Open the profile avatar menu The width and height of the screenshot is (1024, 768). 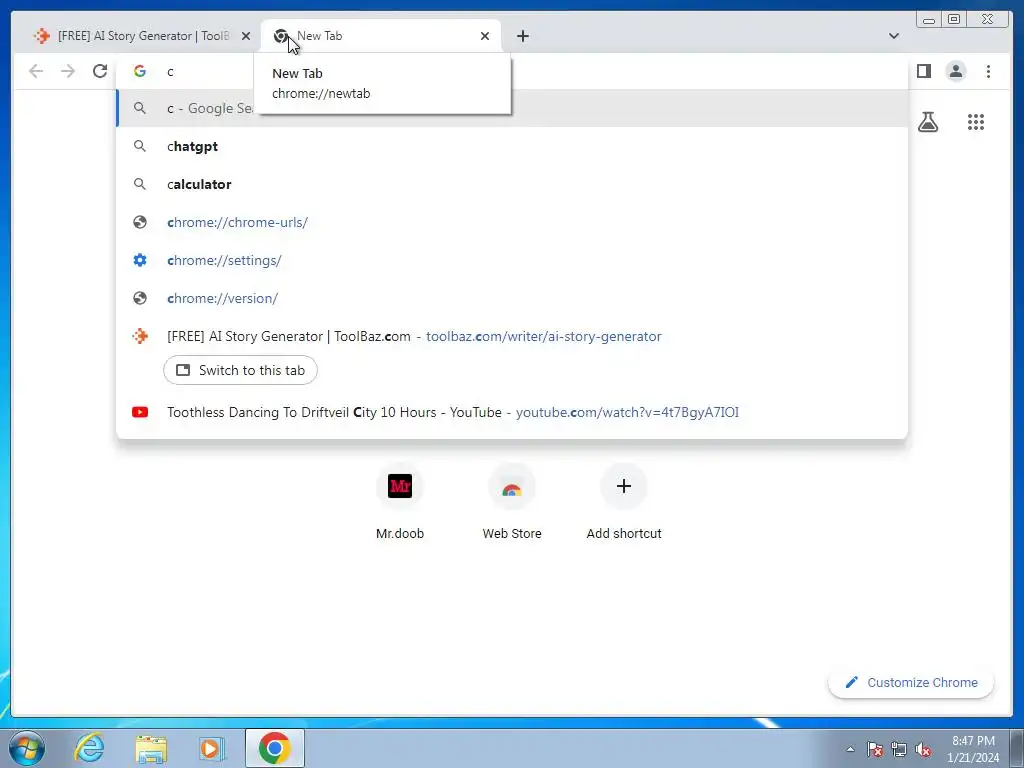point(956,71)
